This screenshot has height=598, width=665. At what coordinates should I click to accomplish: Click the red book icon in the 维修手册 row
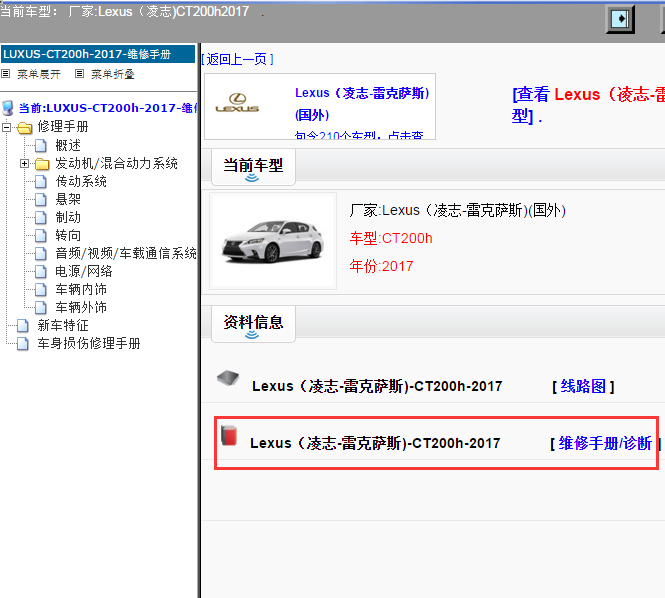229,436
